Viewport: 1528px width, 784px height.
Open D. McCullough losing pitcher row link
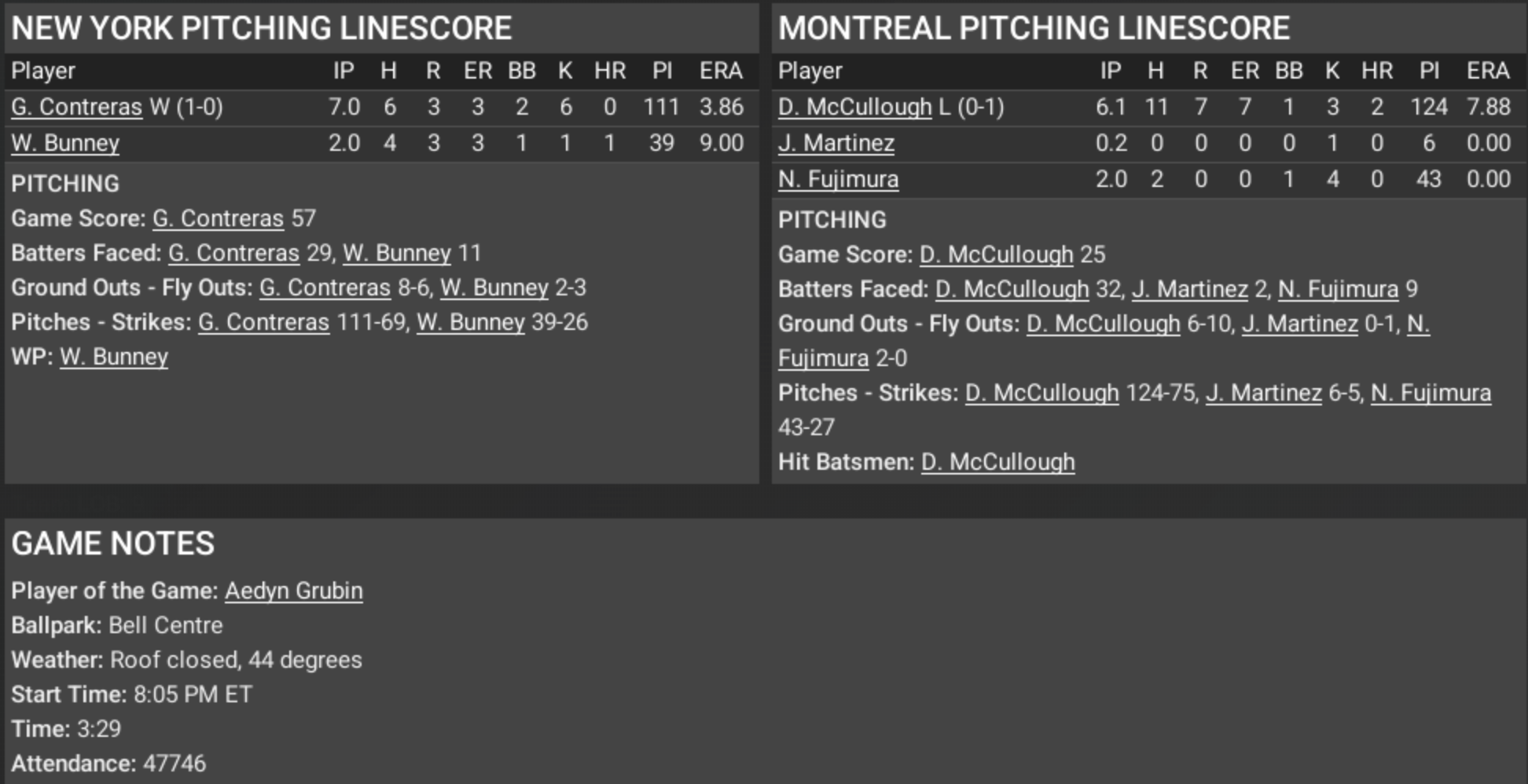pos(854,107)
